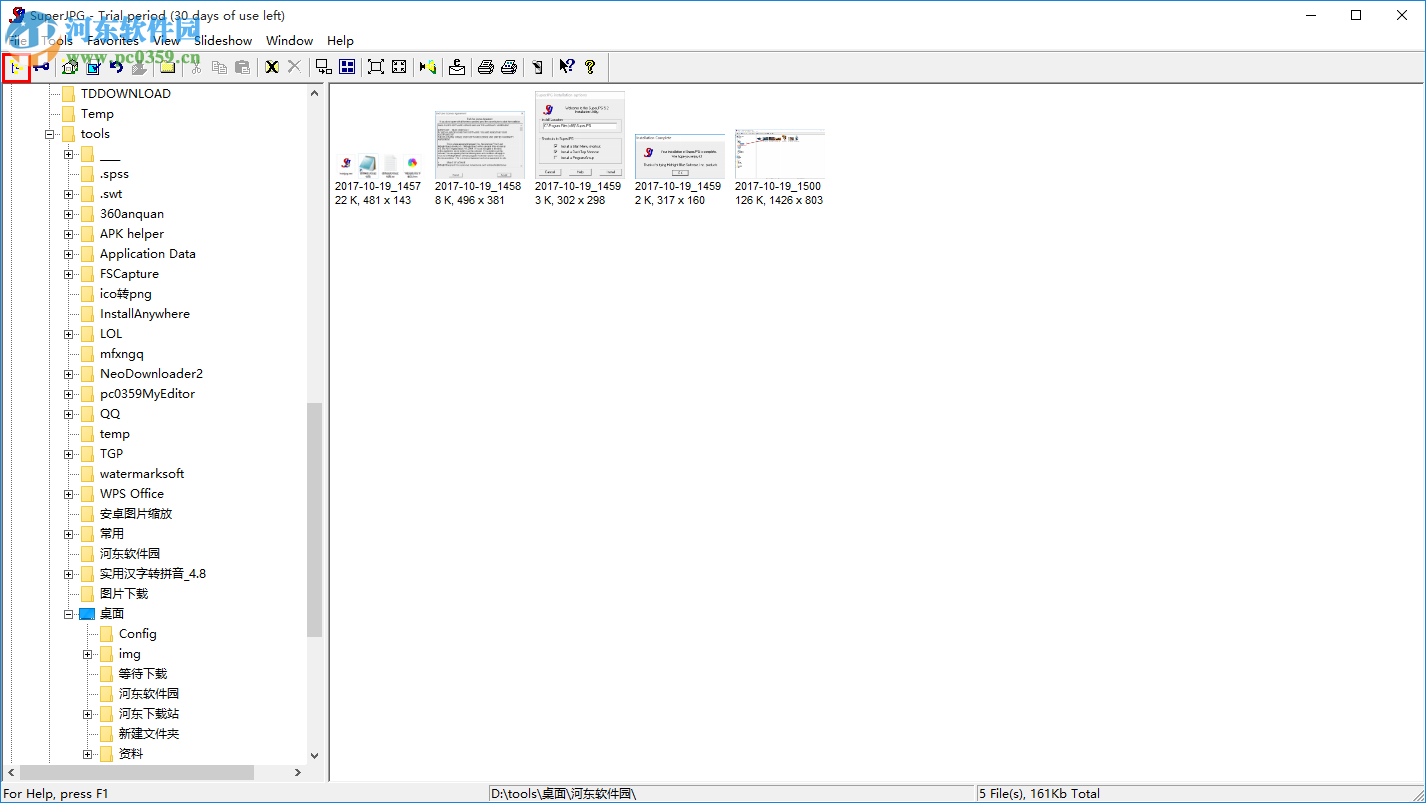Click status path D:\tools\桌面\河东软件园\
Viewport: 1426px width, 803px height.
coord(563,794)
